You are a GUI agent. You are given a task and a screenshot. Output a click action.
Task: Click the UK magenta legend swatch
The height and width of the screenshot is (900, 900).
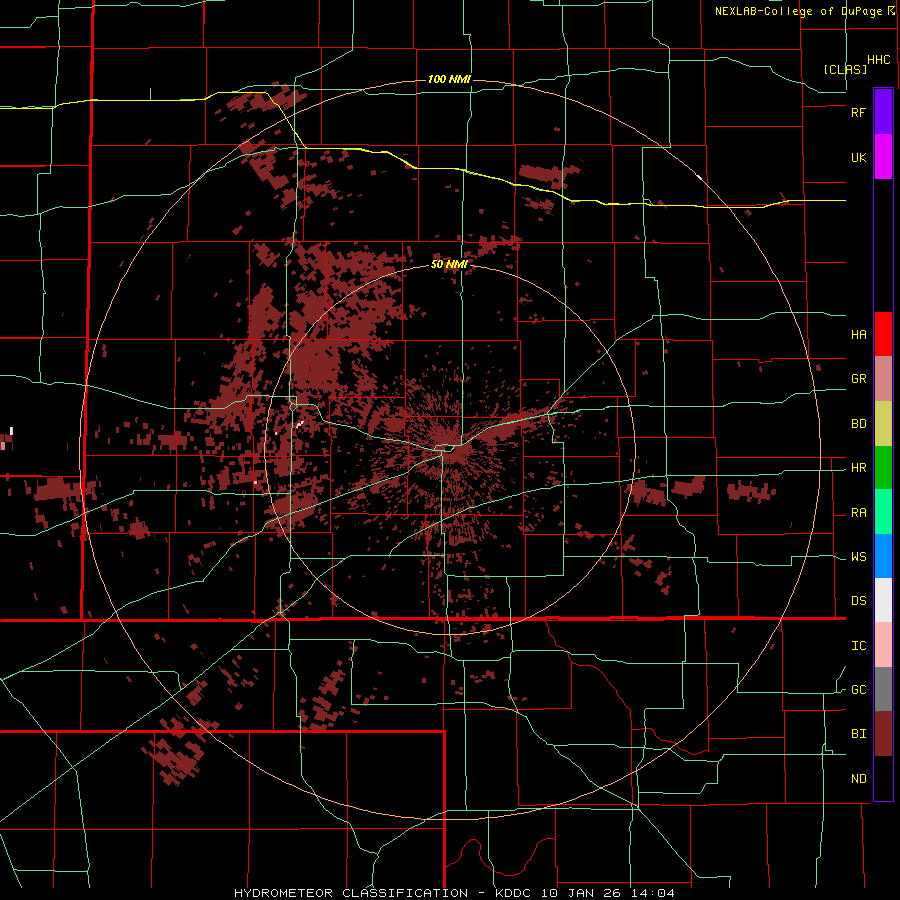(883, 157)
